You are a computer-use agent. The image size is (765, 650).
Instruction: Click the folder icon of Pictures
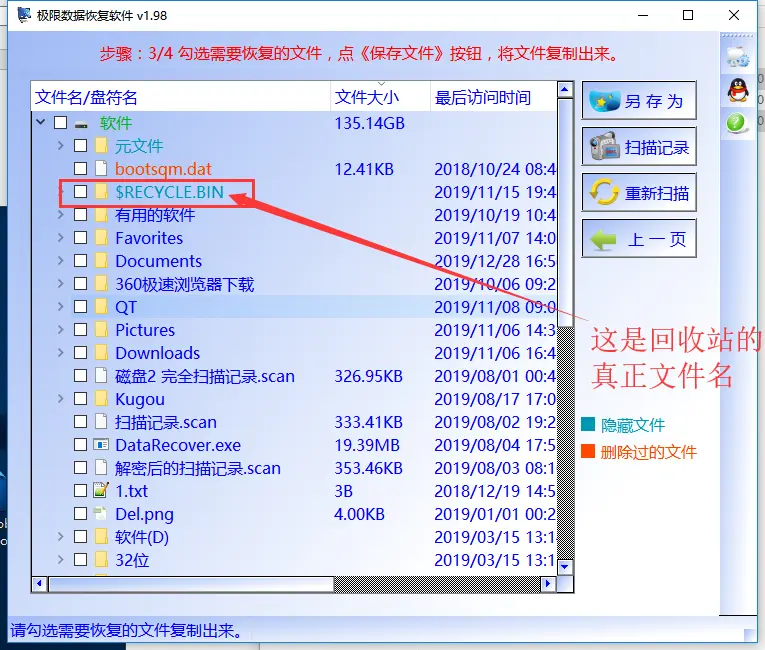click(101, 329)
